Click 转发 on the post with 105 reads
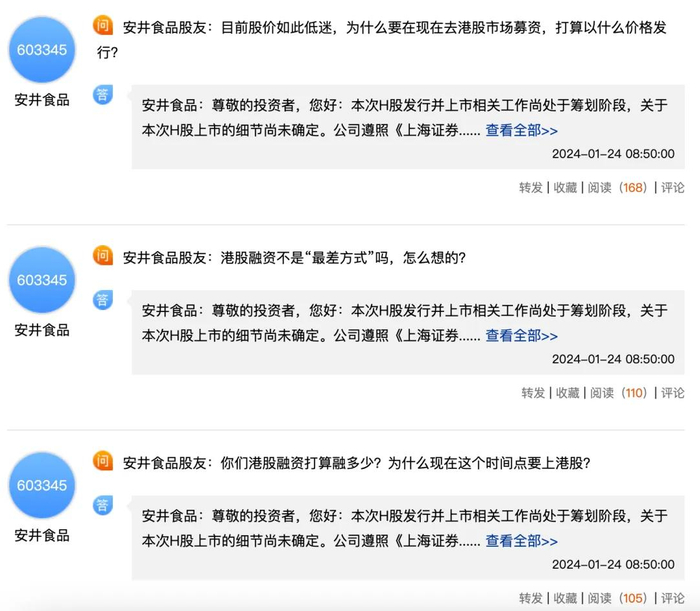 tap(531, 598)
